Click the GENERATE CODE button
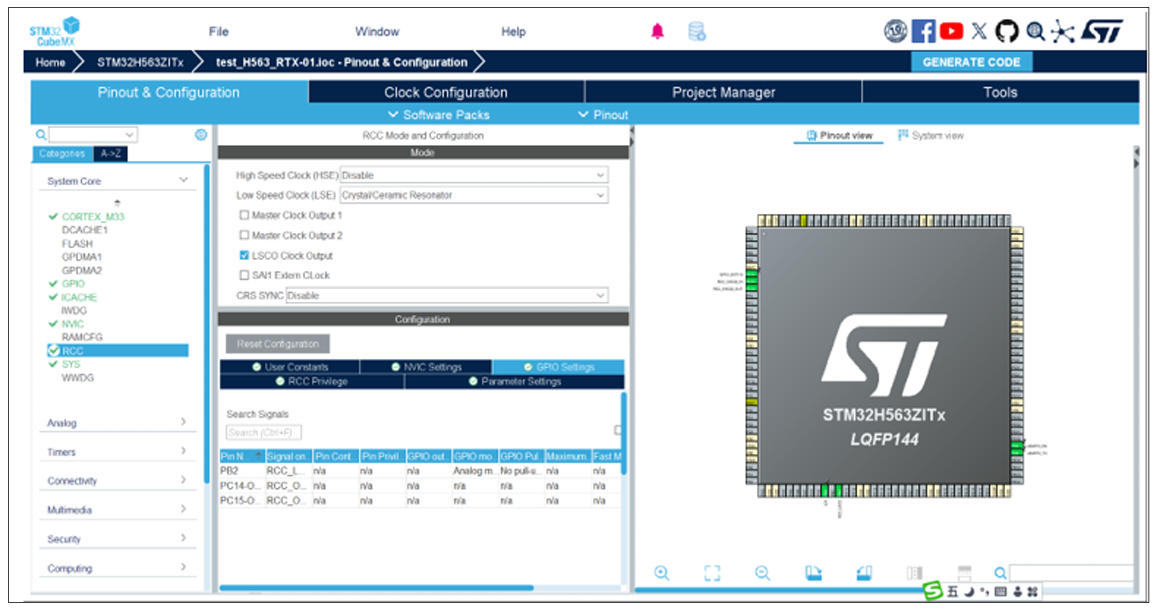Image resolution: width=1156 pixels, height=612 pixels. [x=972, y=62]
